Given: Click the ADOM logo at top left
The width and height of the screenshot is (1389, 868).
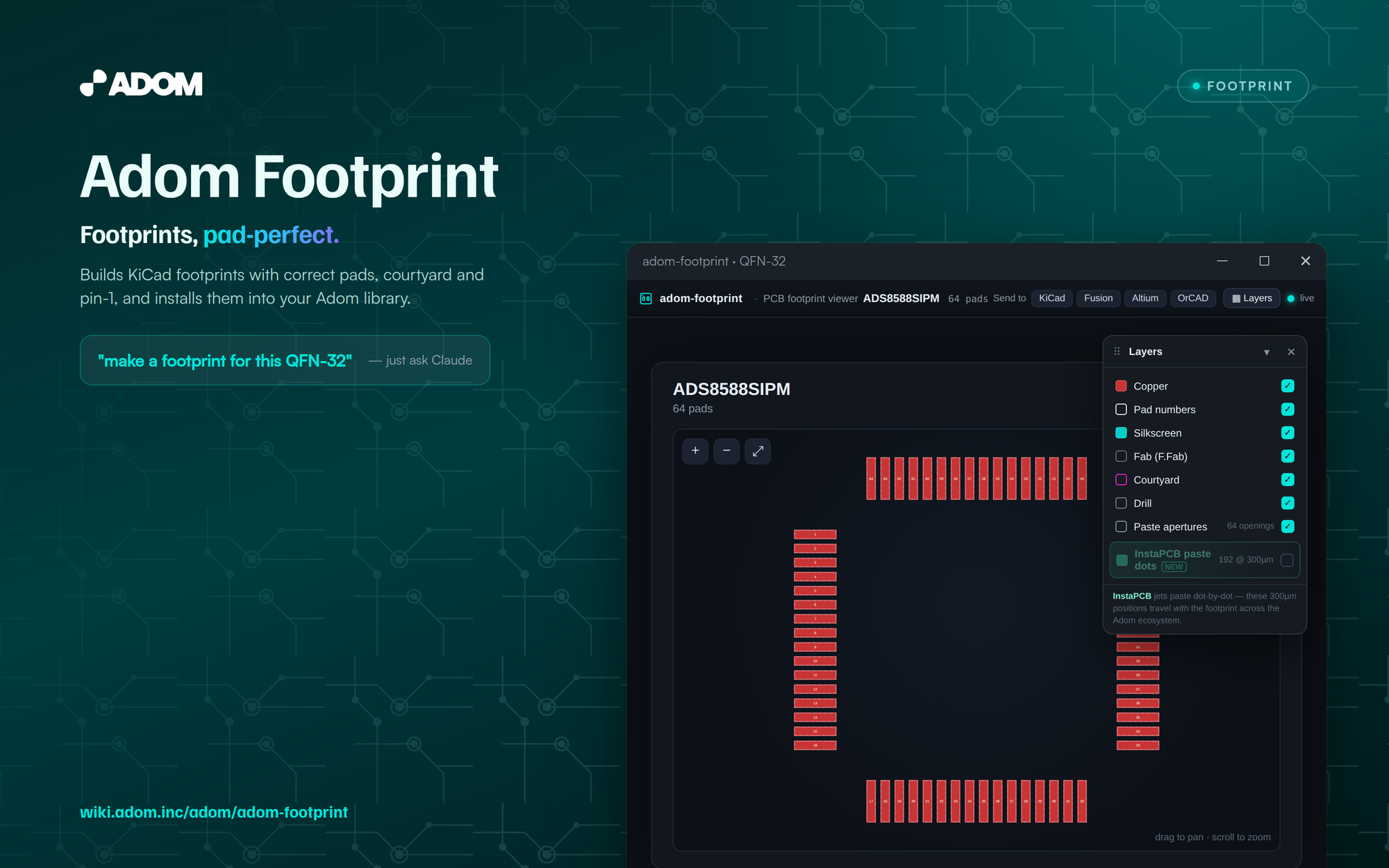Looking at the screenshot, I should coord(141,83).
